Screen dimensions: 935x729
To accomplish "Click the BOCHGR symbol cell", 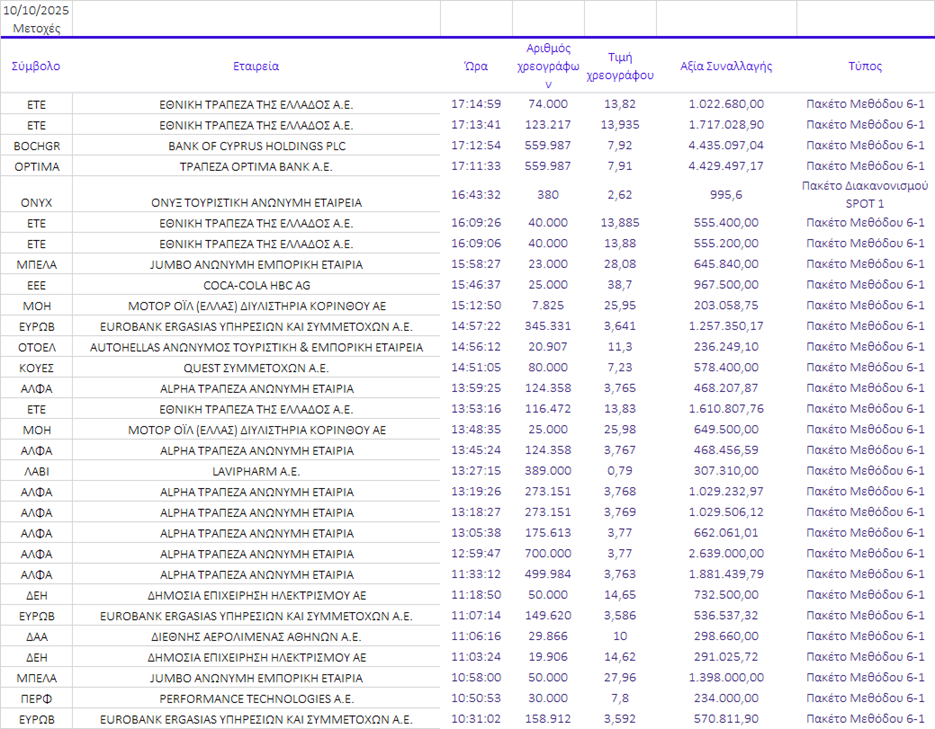I will tap(36, 146).
